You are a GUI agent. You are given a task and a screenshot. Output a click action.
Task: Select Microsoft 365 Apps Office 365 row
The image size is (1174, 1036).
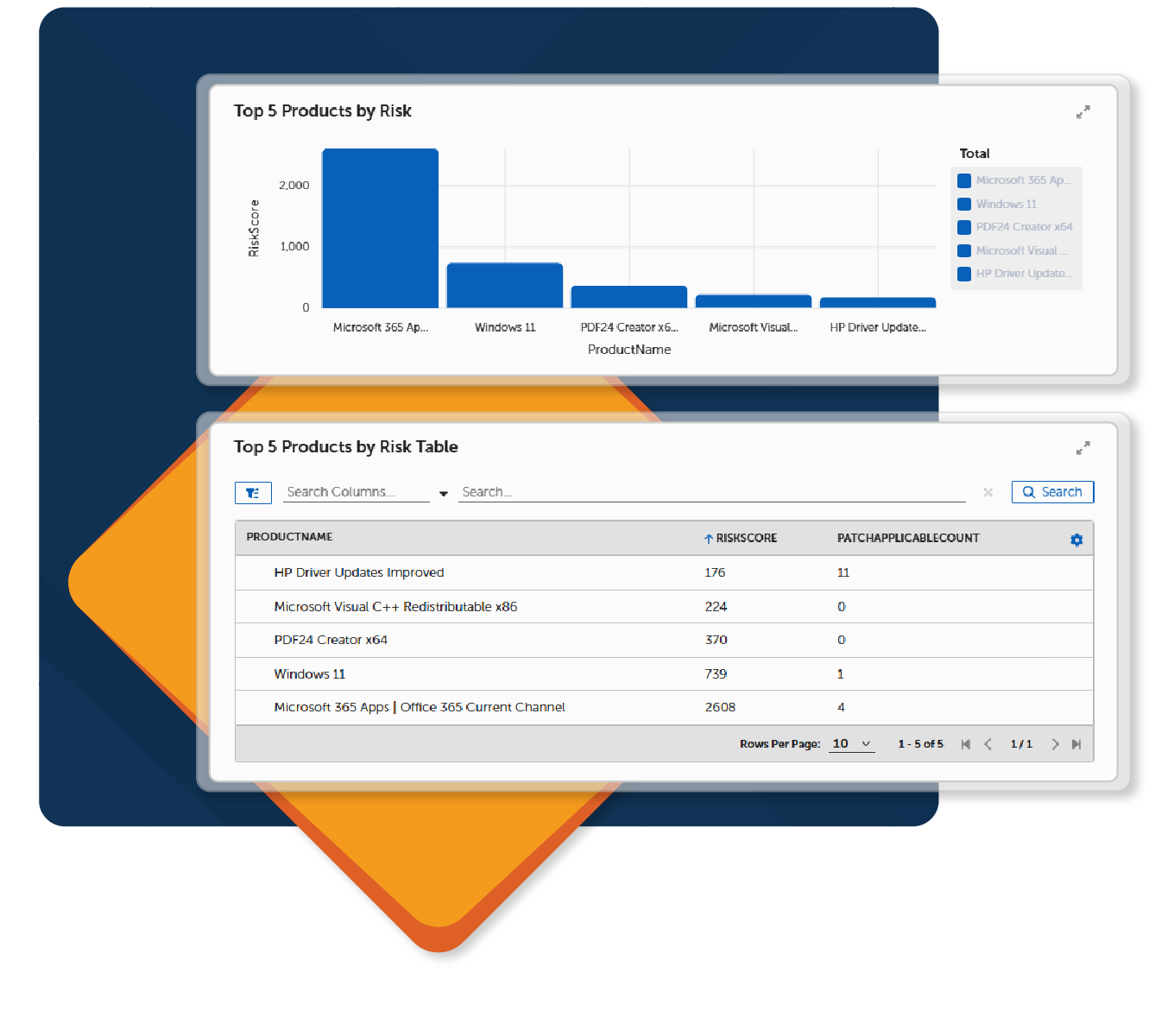click(x=664, y=708)
